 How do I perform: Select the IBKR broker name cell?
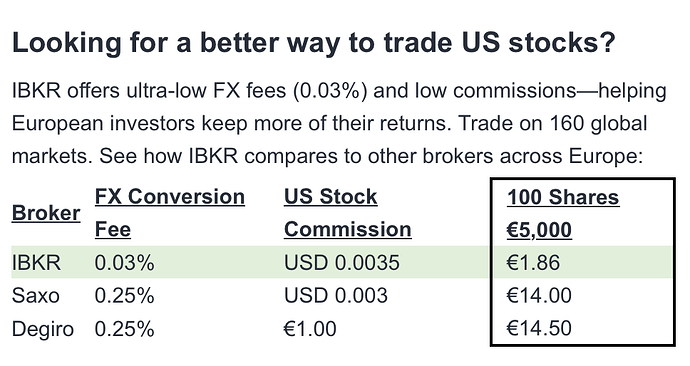[36, 263]
